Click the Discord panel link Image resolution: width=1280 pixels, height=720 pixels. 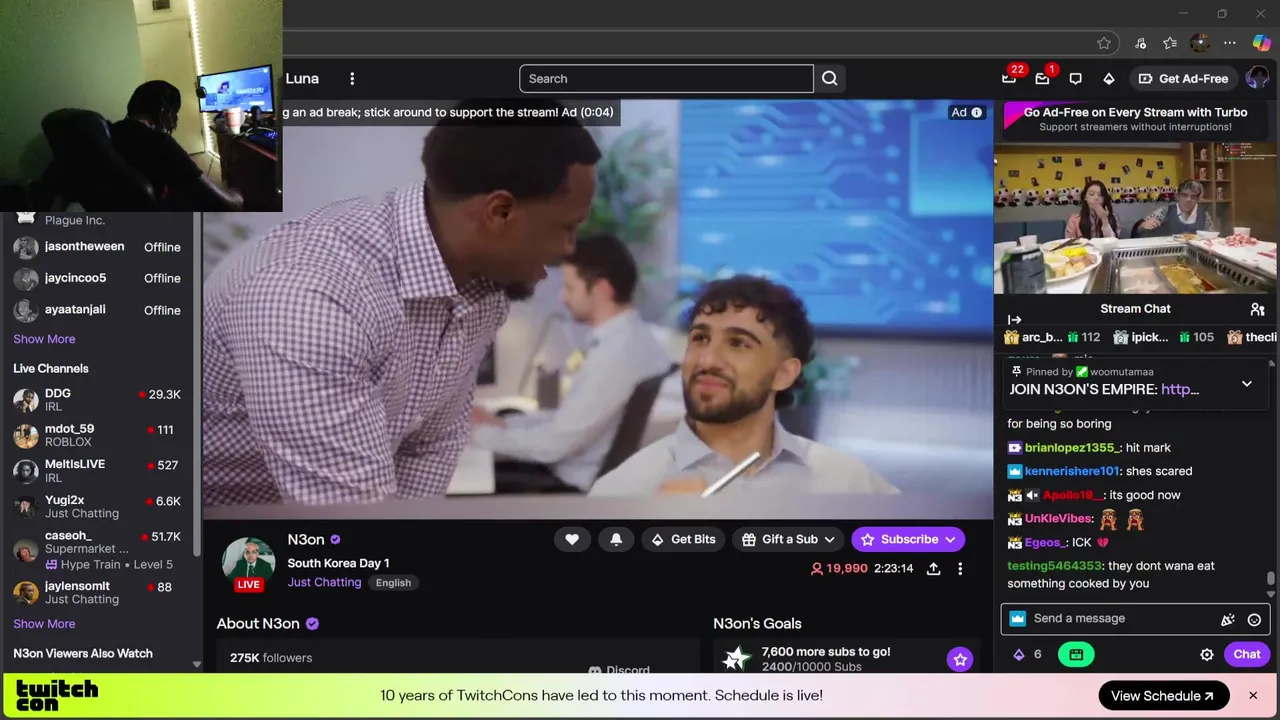pos(620,670)
